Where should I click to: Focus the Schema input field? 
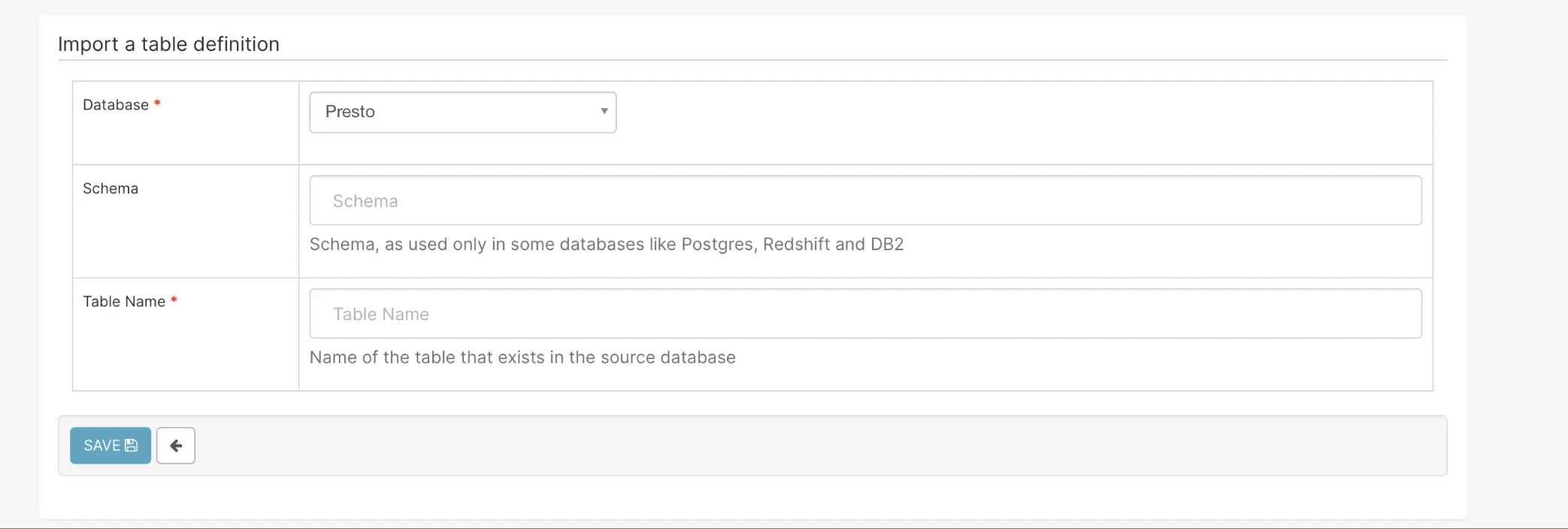tap(864, 201)
